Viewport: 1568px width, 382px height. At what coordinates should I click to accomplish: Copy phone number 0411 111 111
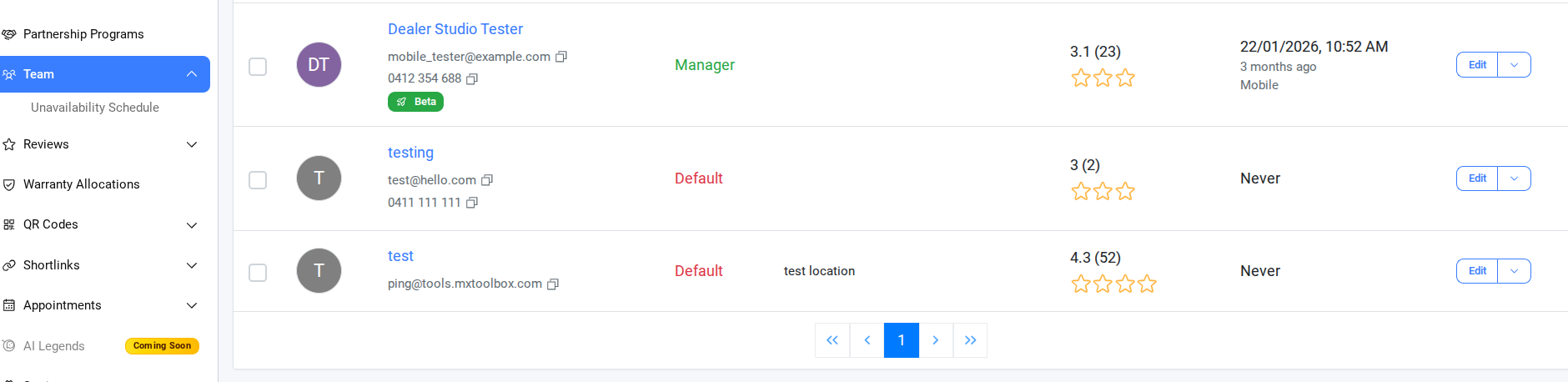[472, 203]
